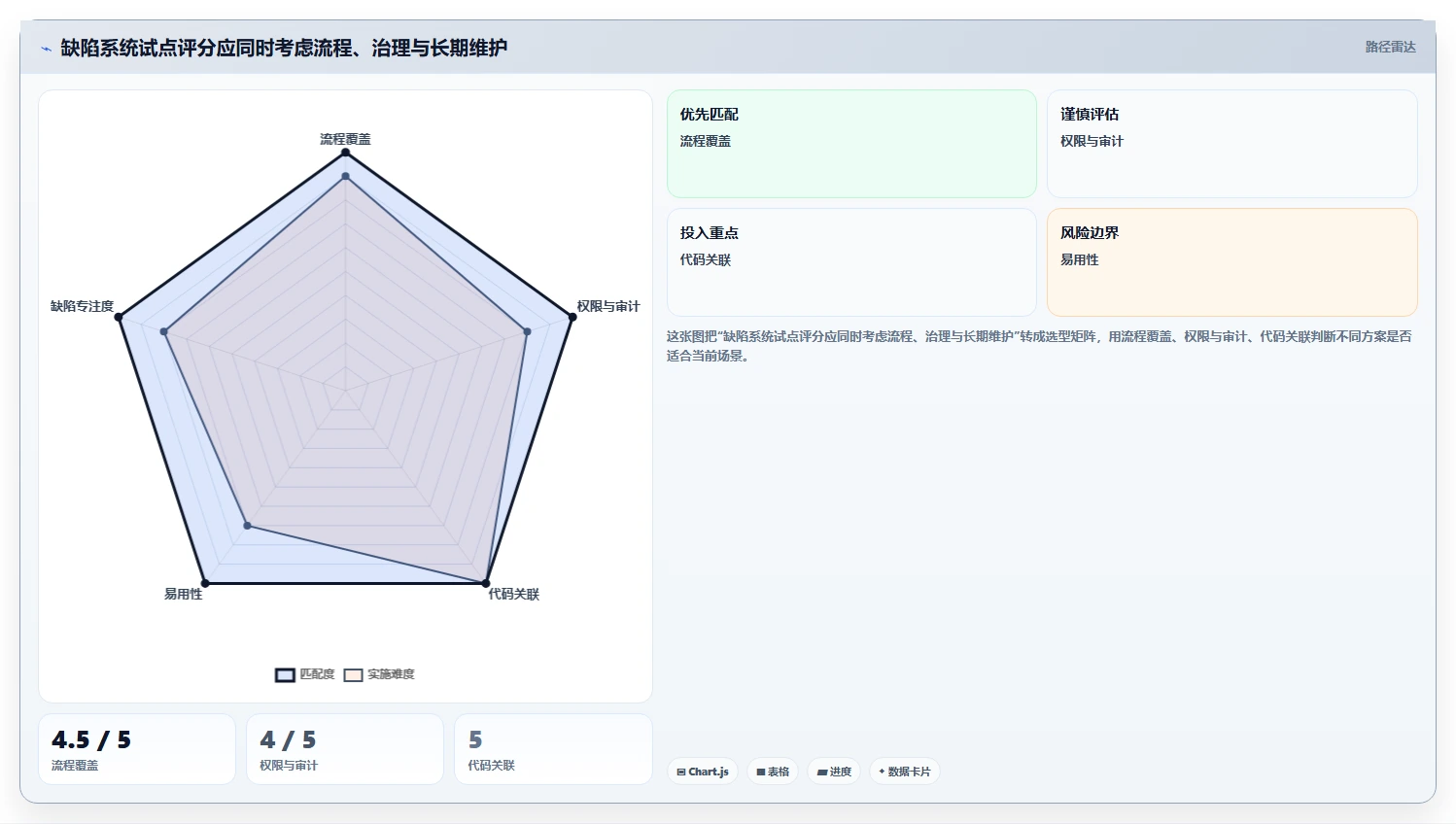
Task: Click the 4.5 / 5 流程覆盖 stat card
Action: [137, 749]
